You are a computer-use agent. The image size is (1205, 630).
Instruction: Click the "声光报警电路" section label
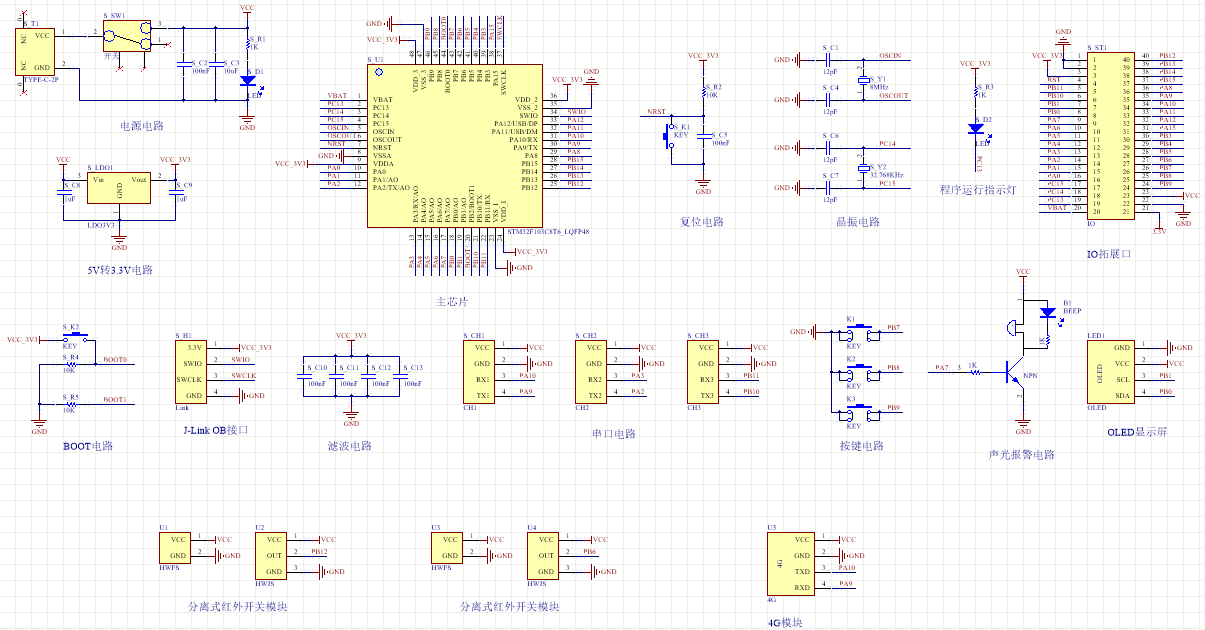click(x=1021, y=454)
